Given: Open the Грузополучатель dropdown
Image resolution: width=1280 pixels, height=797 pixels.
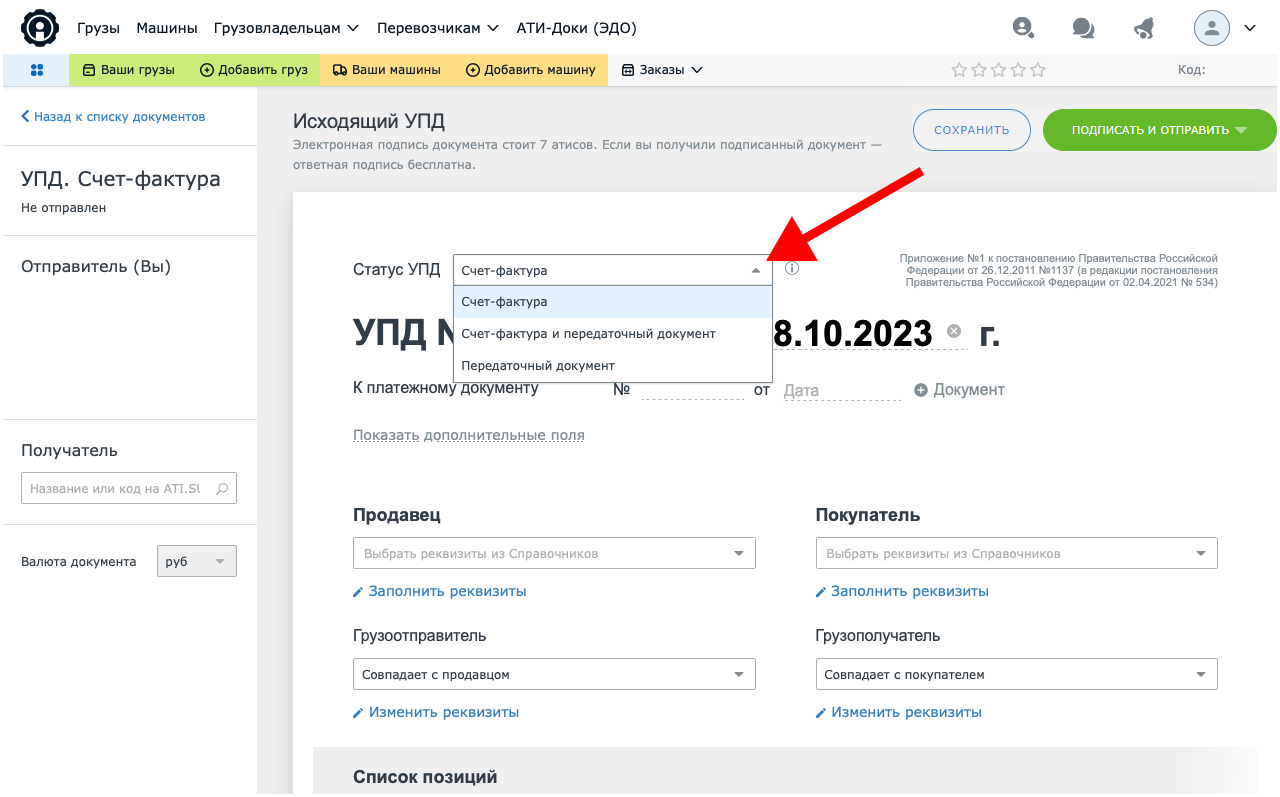Looking at the screenshot, I should pos(1017,674).
